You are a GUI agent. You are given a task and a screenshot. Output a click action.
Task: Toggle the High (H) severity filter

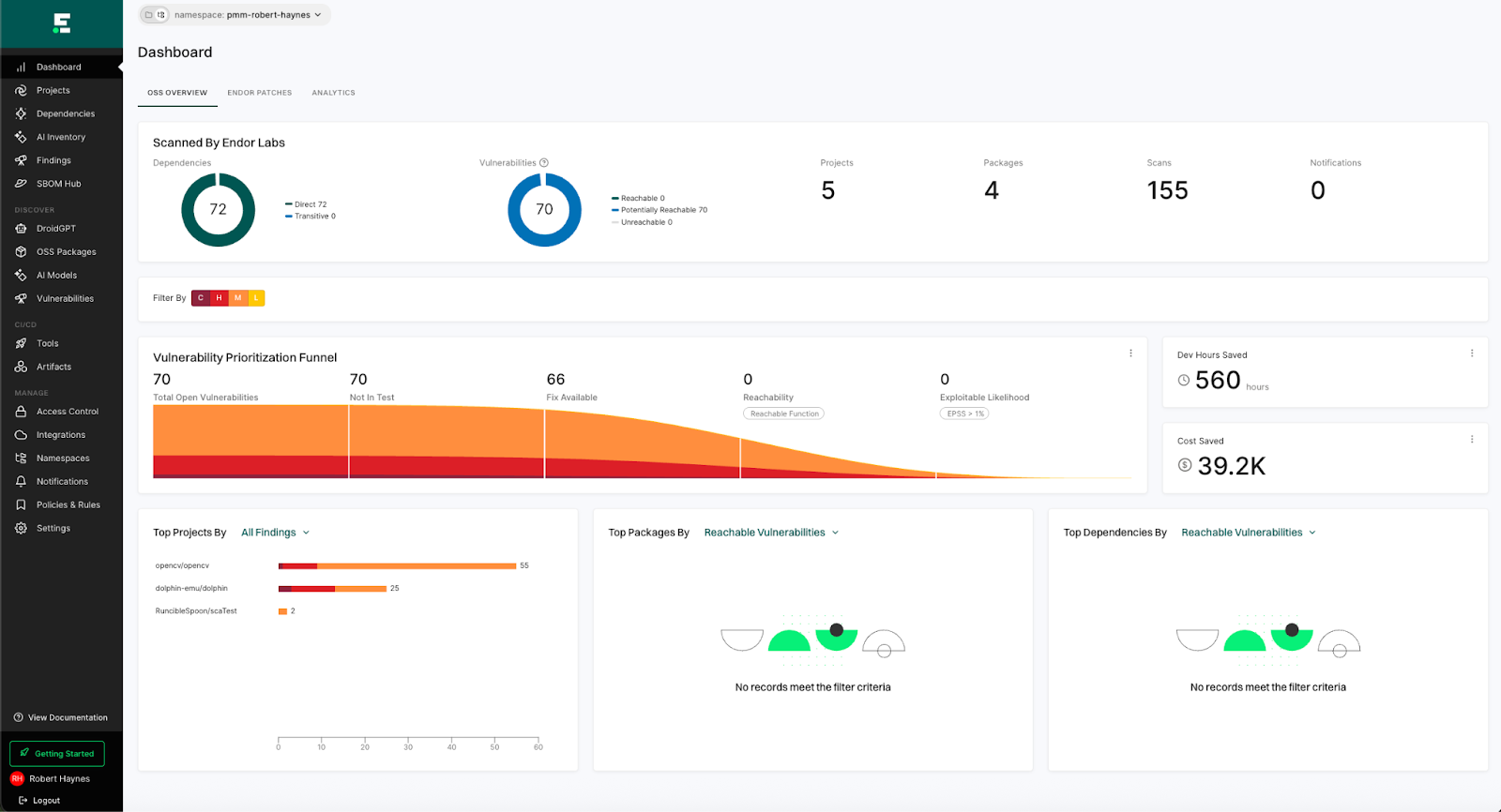219,298
